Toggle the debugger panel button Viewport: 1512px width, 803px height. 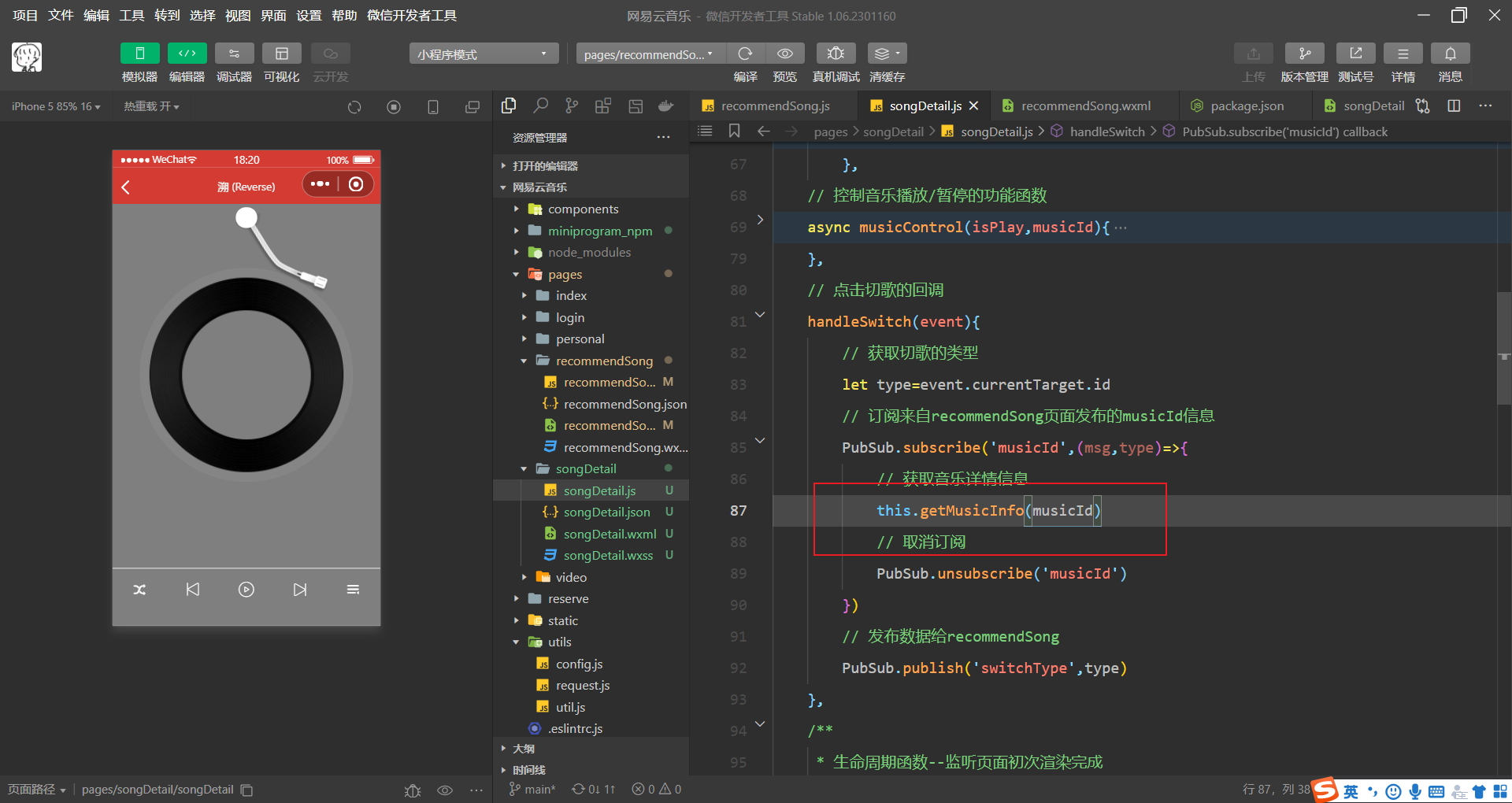234,54
